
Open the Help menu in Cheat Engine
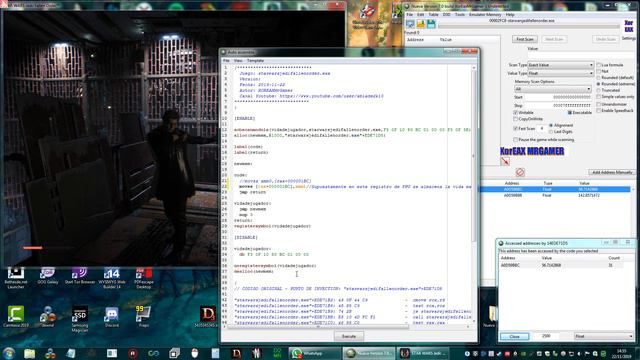tap(510, 15)
